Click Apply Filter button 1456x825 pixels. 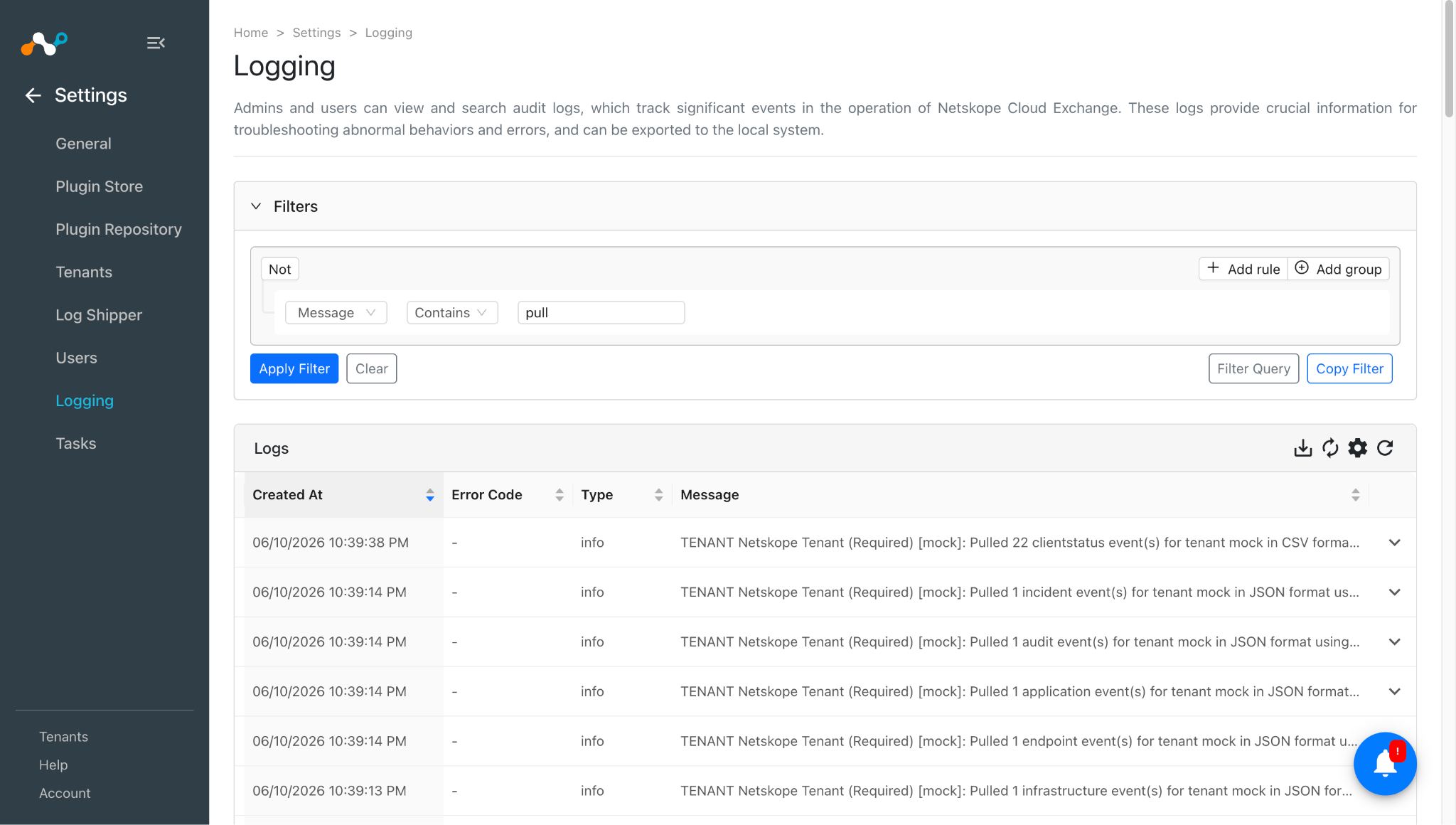pyautogui.click(x=294, y=368)
